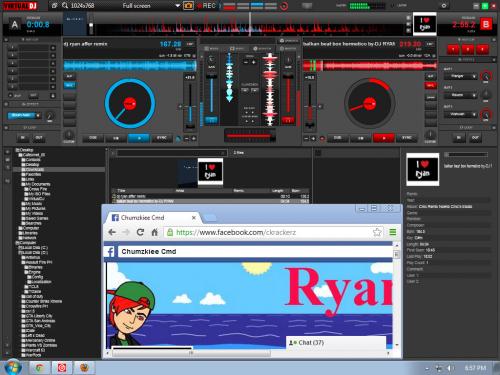Viewport: 500px width, 375px height.
Task: Click the red deck B letter badge
Action: [x=486, y=25]
